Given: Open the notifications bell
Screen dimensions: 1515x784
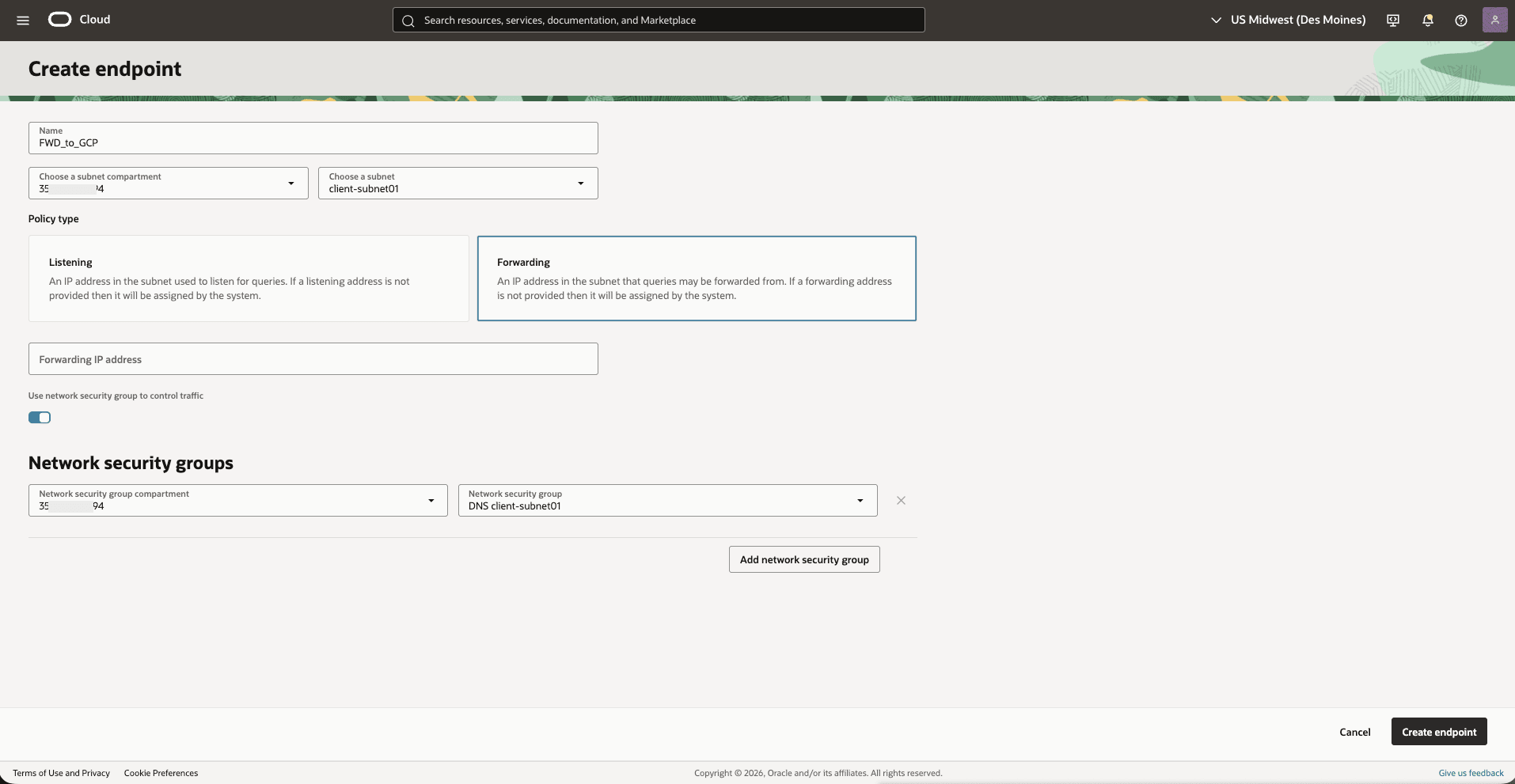Looking at the screenshot, I should 1427,20.
